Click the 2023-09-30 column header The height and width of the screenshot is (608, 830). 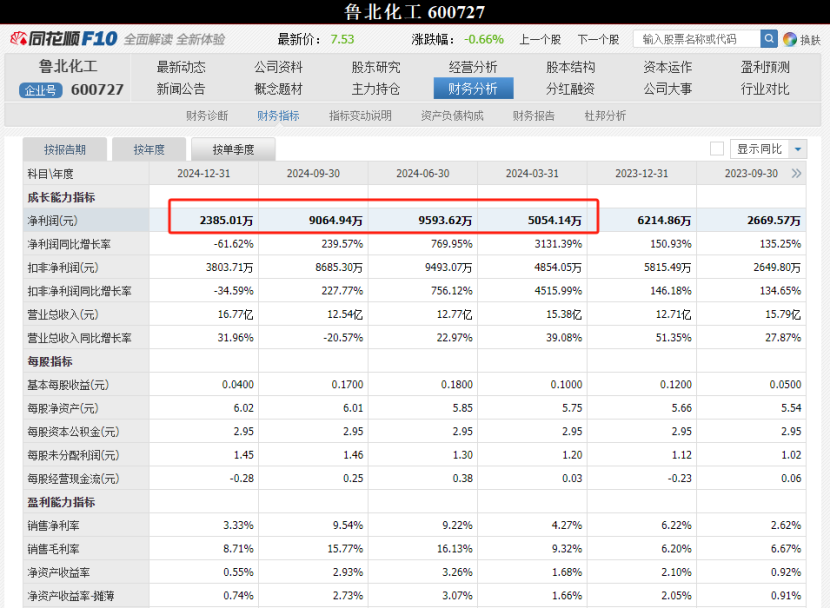[x=751, y=174]
